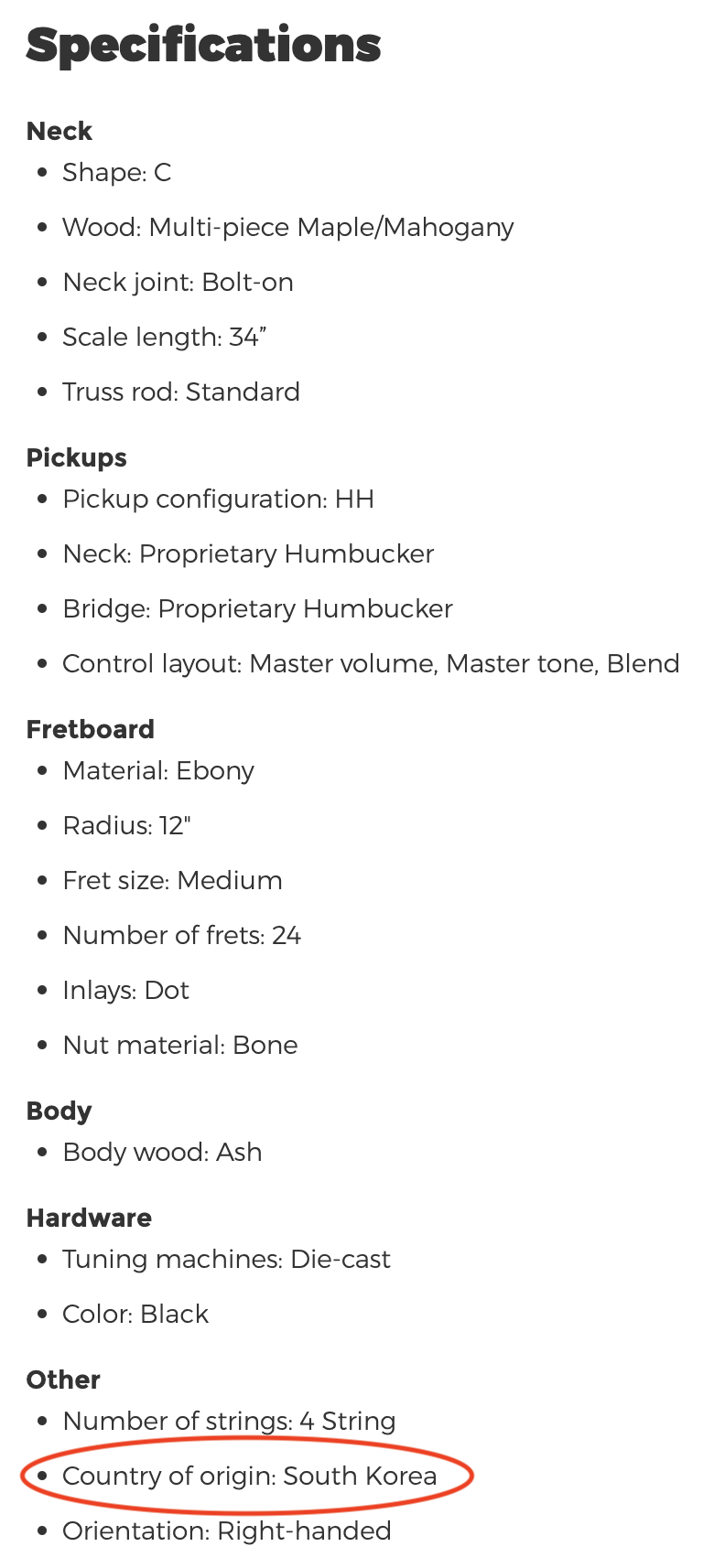This screenshot has height=1568, width=714.
Task: Click Truss rod: Standard entry
Action: click(181, 392)
